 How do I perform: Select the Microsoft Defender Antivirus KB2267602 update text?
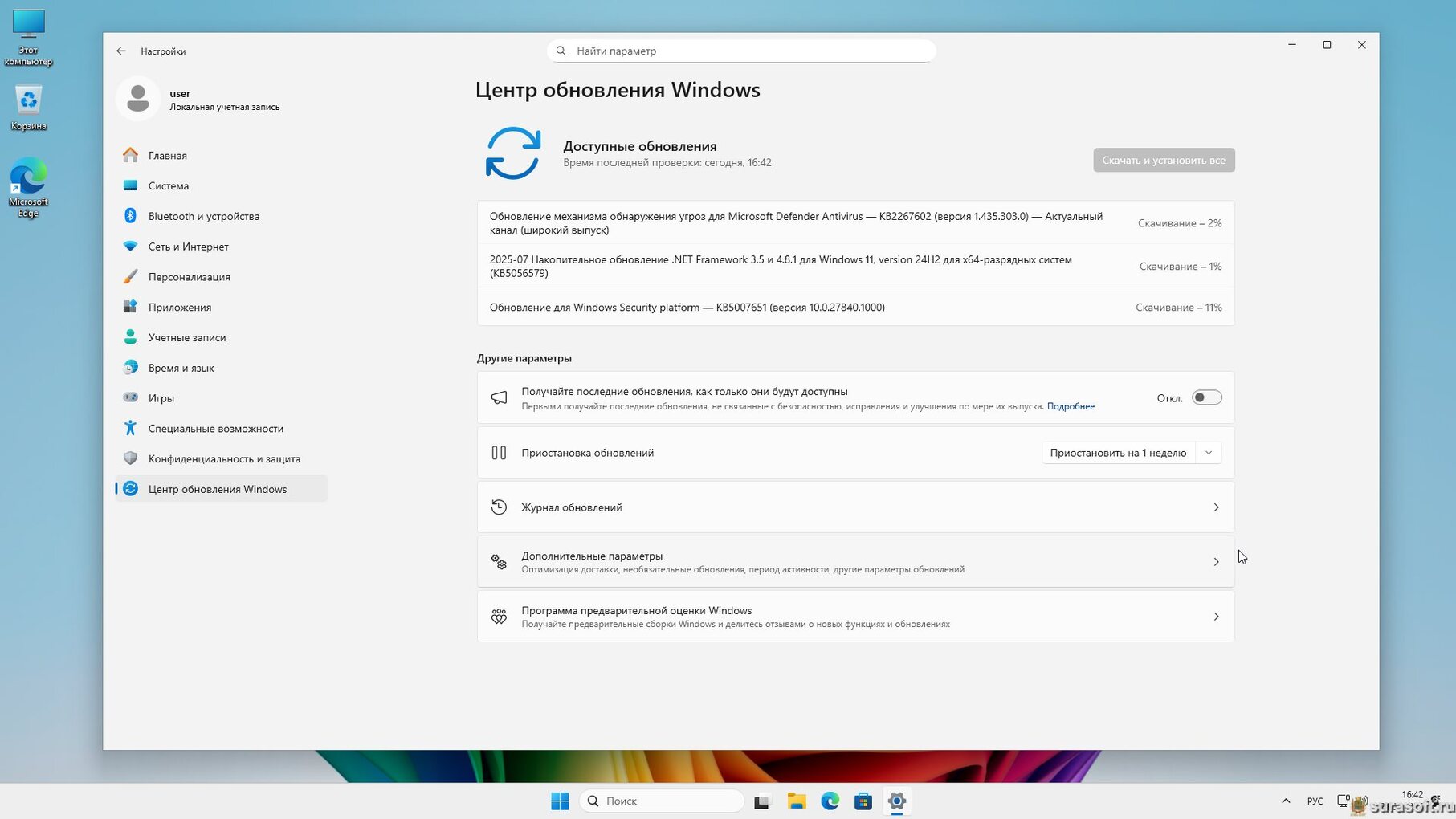(796, 223)
